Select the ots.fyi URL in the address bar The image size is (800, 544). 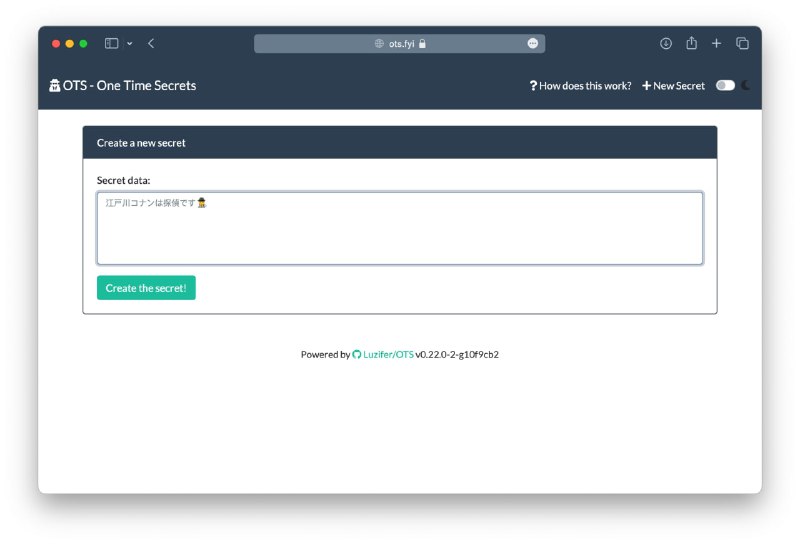(x=400, y=44)
